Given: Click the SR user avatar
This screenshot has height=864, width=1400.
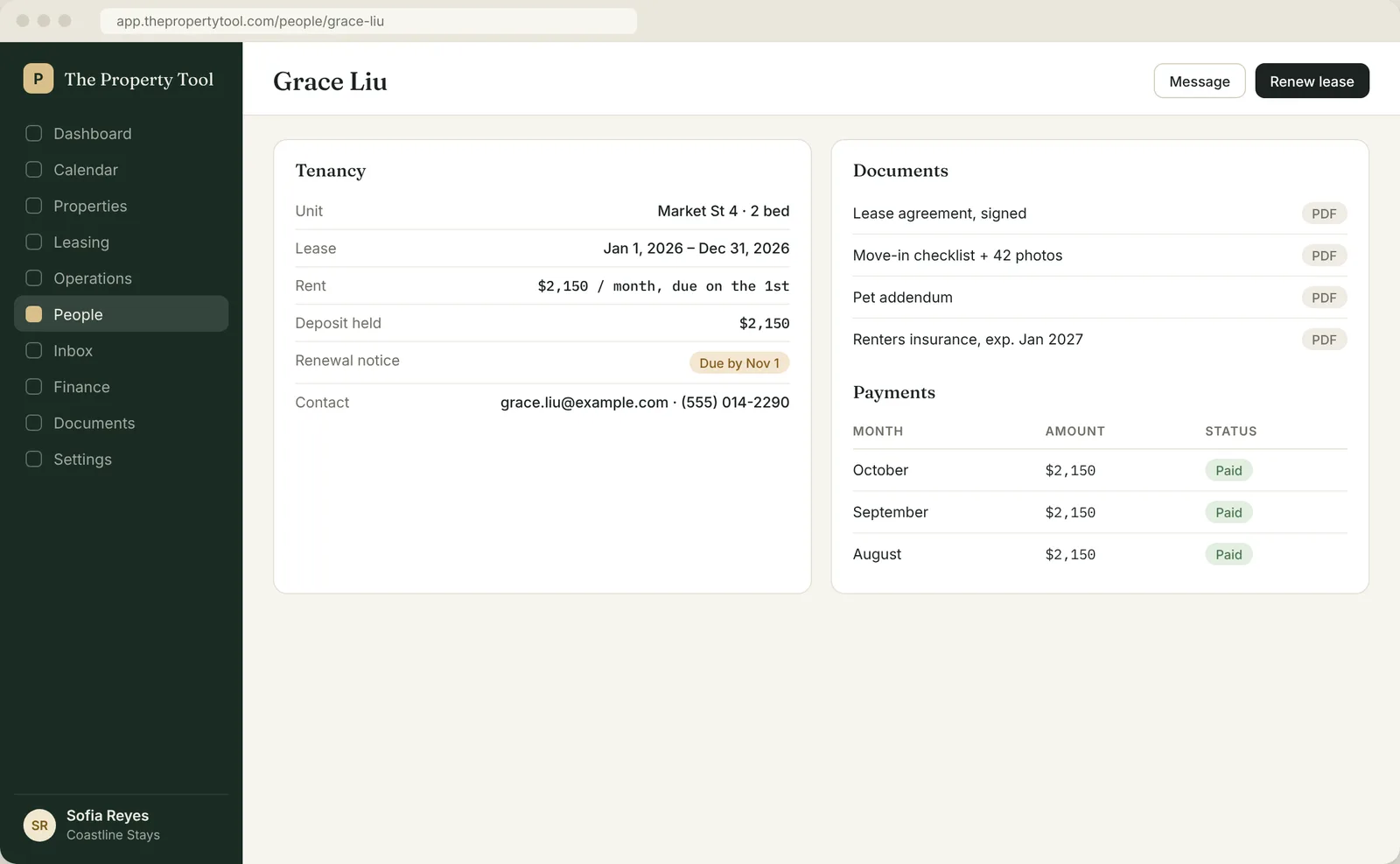Looking at the screenshot, I should pos(39,825).
